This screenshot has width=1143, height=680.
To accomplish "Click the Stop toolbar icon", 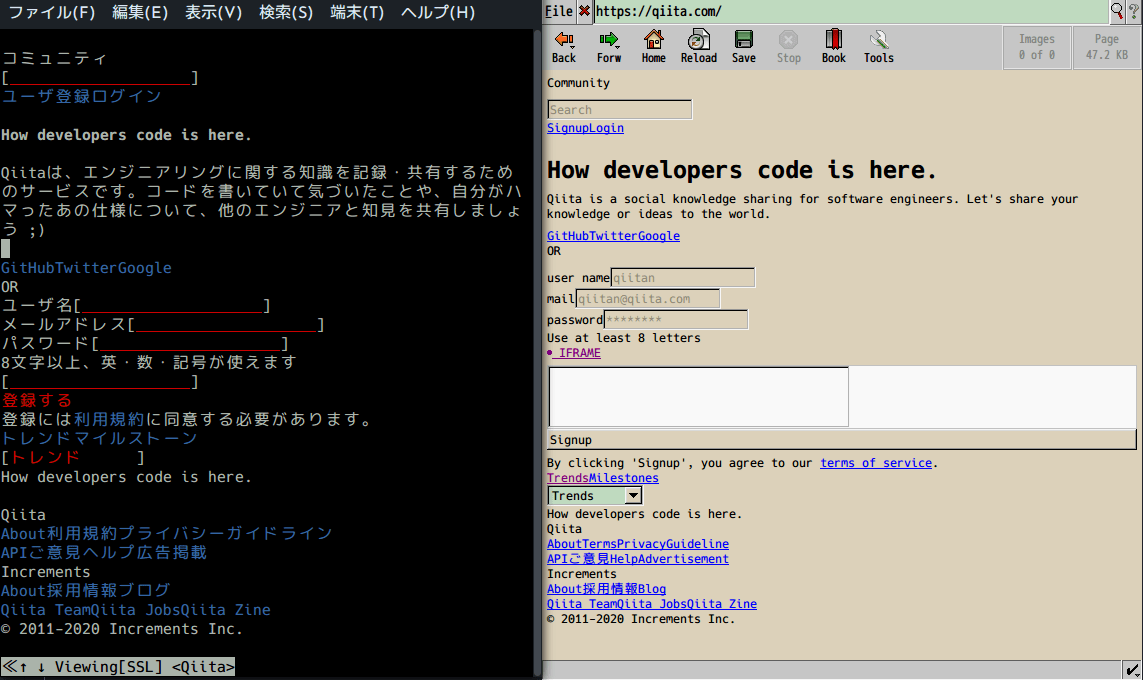I will click(788, 39).
